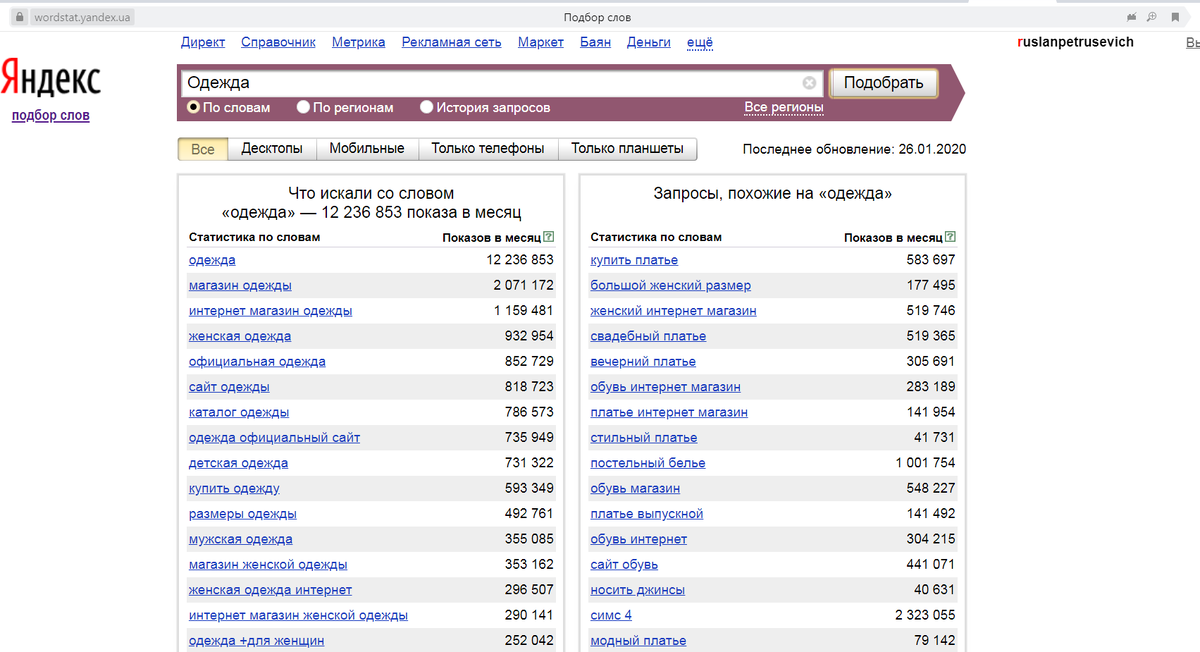Open keyword 'магазин одежды'
Image resolution: width=1200 pixels, height=652 pixels.
coord(240,285)
